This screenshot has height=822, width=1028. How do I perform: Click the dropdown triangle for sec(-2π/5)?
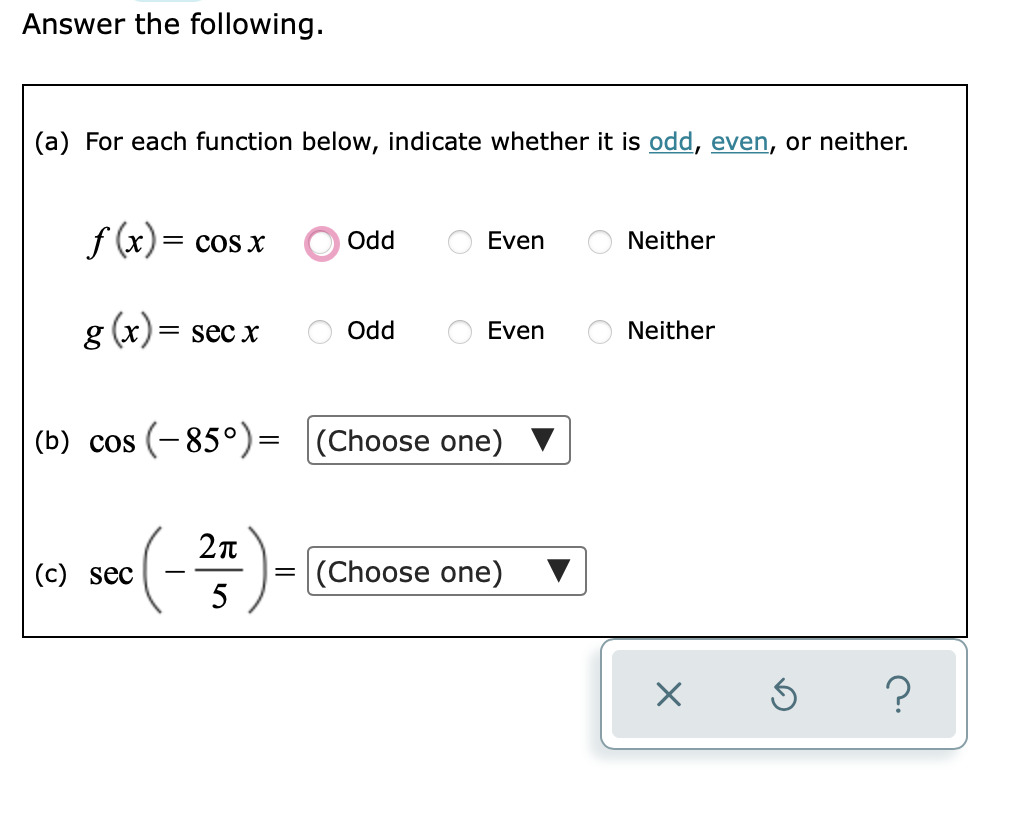coord(560,571)
